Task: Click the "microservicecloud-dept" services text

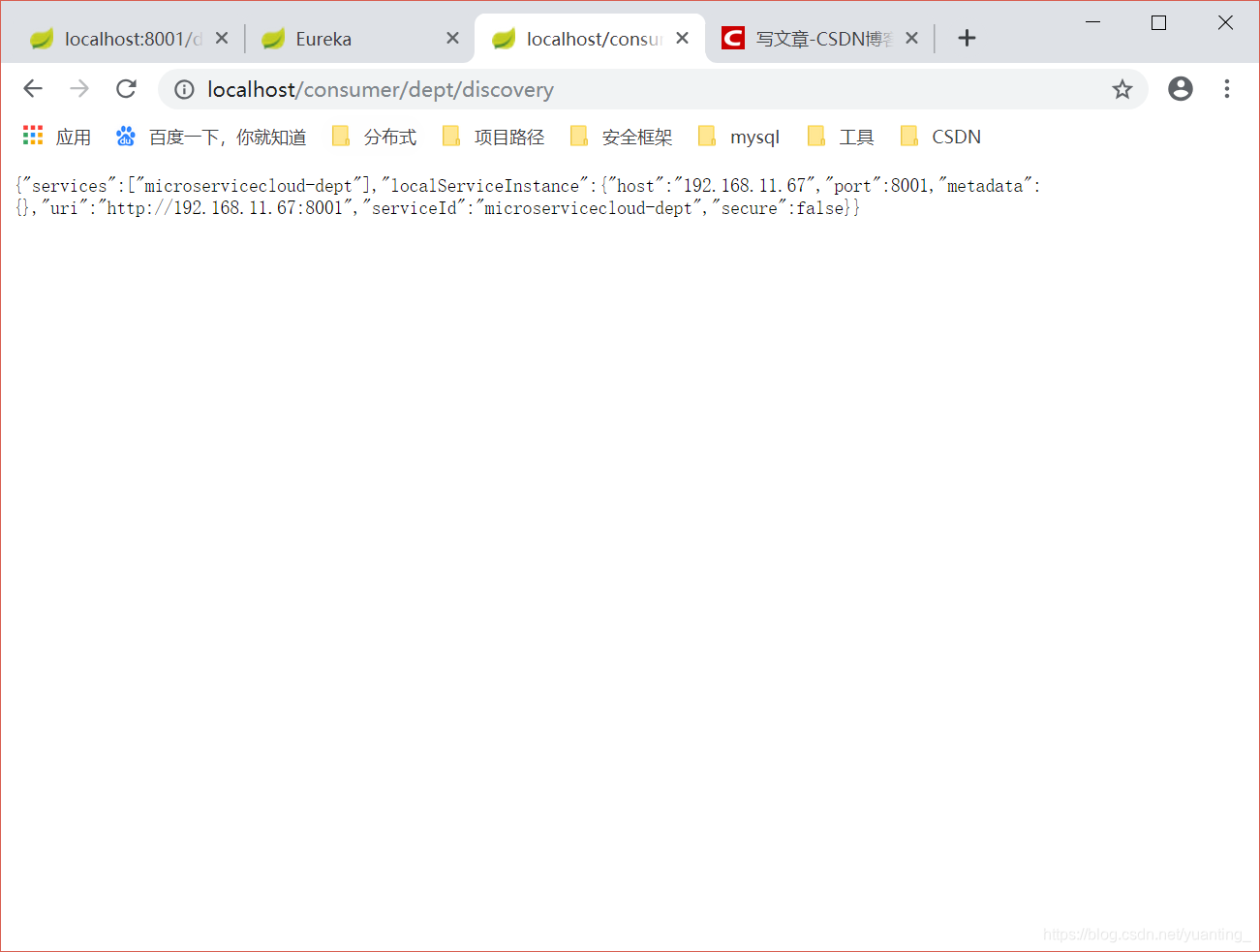Action: 248,186
